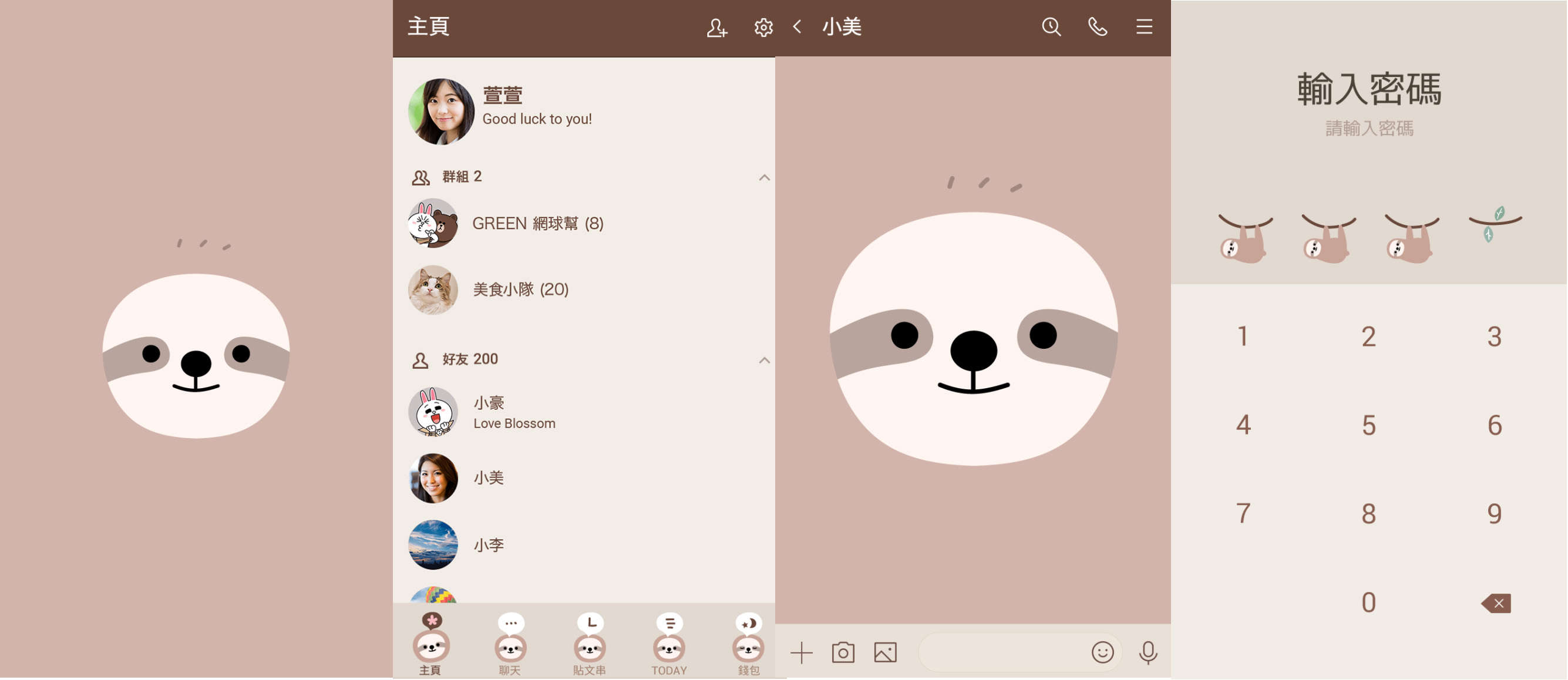Open the image gallery icon
1568x680 pixels.
click(x=885, y=652)
